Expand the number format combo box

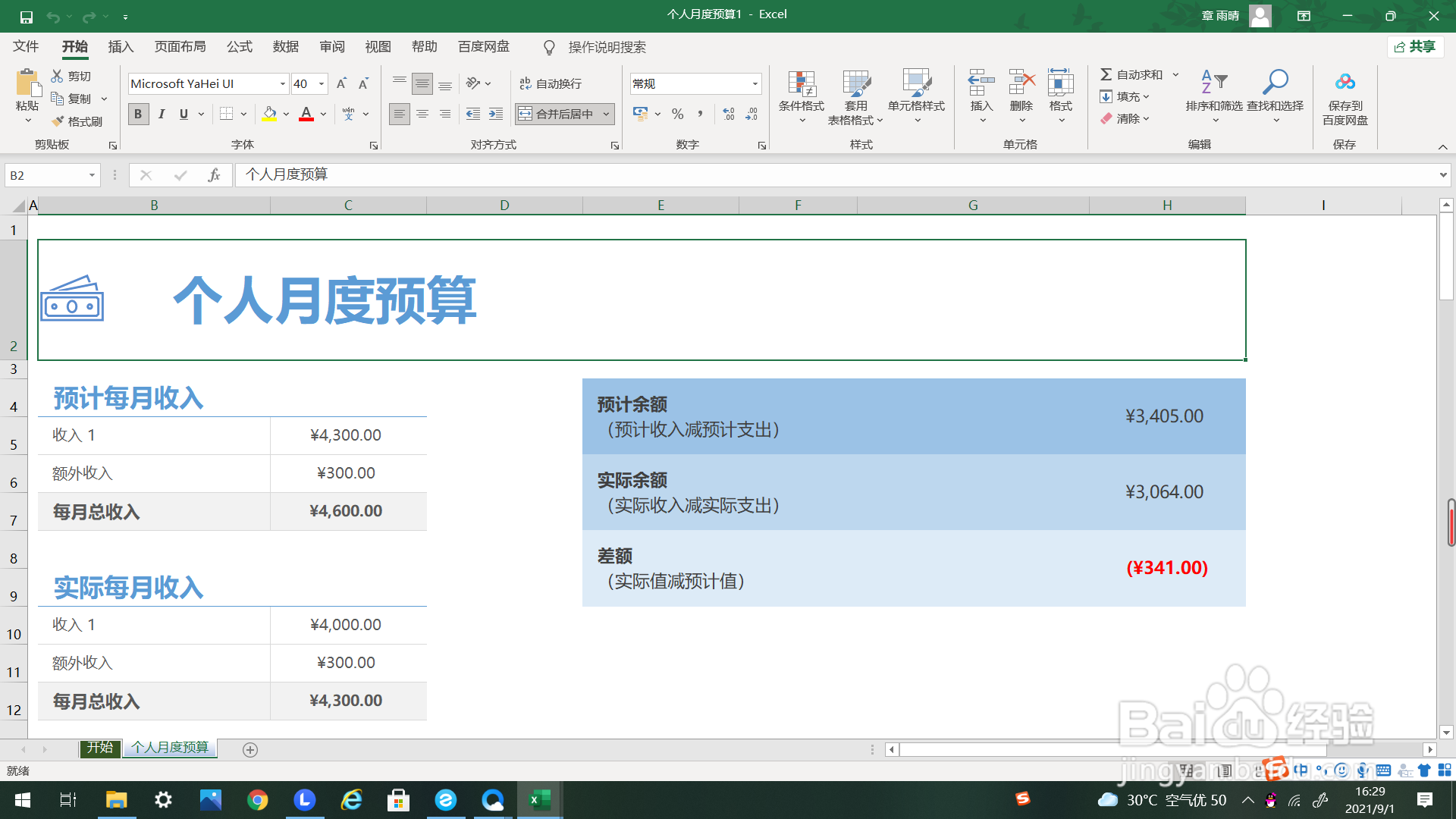pos(755,83)
